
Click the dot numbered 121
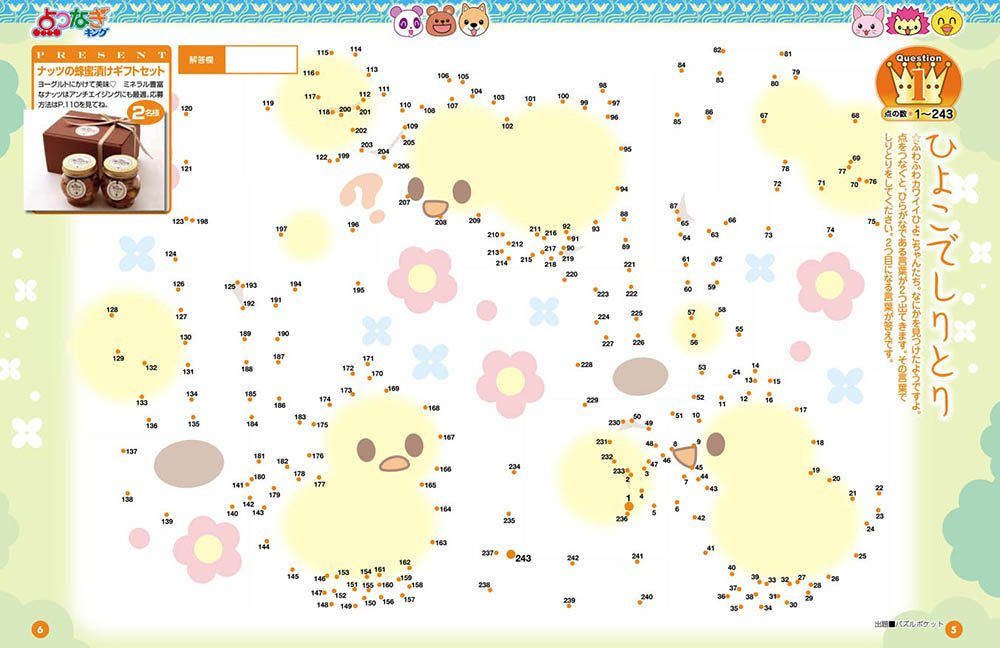coord(185,162)
